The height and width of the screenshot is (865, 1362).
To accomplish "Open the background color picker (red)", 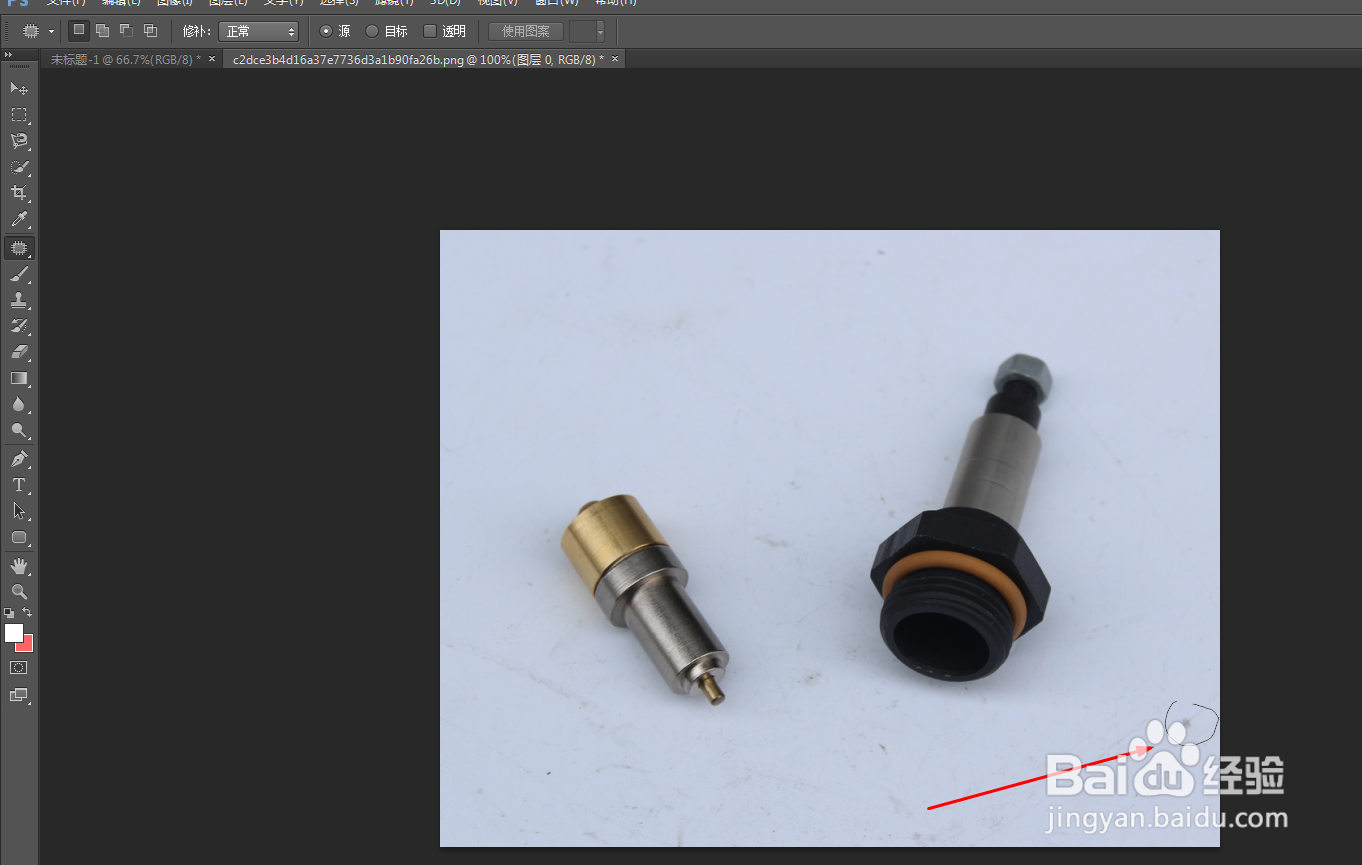I will point(28,646).
